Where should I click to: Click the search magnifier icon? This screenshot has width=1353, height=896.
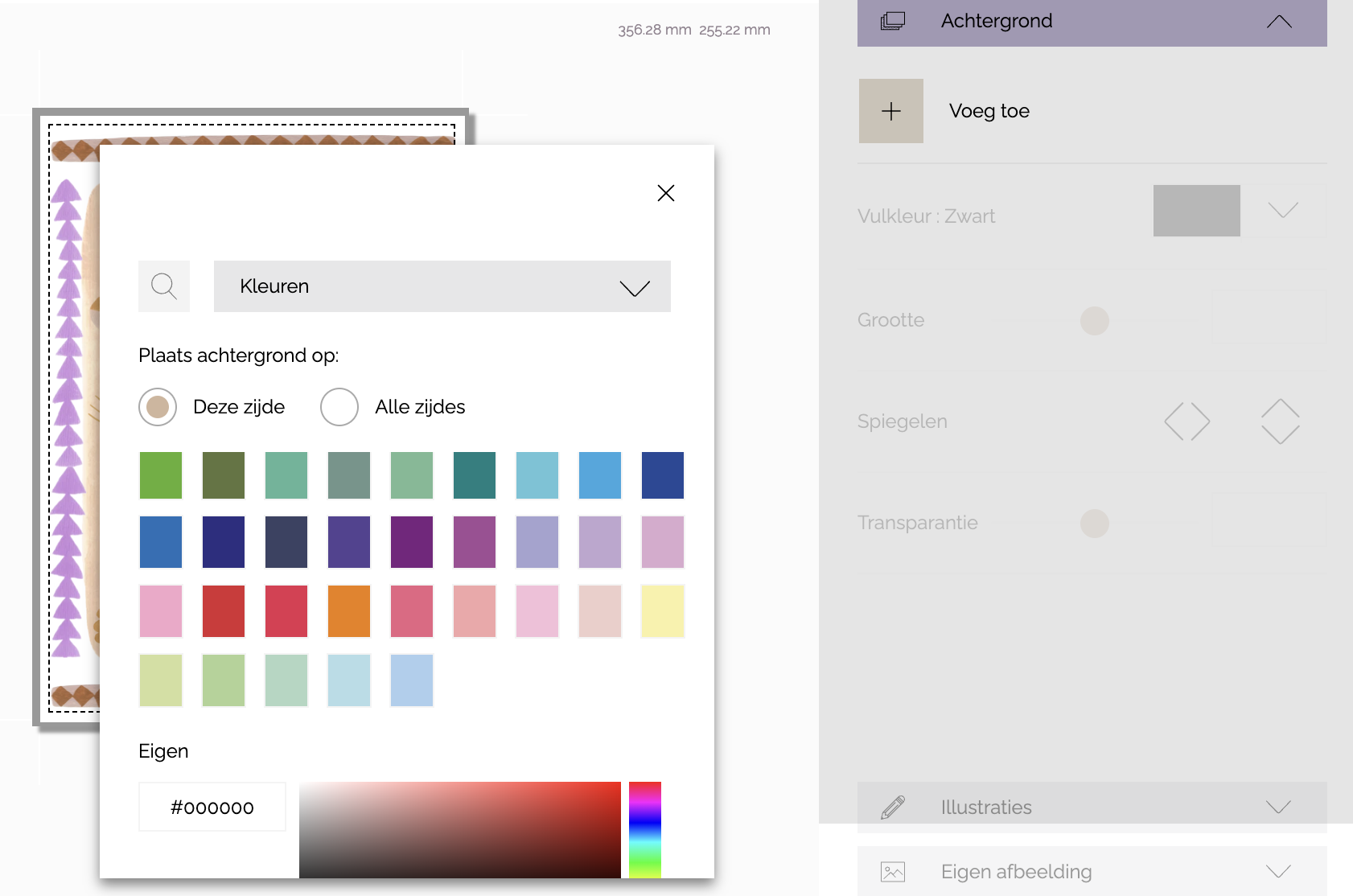point(164,286)
